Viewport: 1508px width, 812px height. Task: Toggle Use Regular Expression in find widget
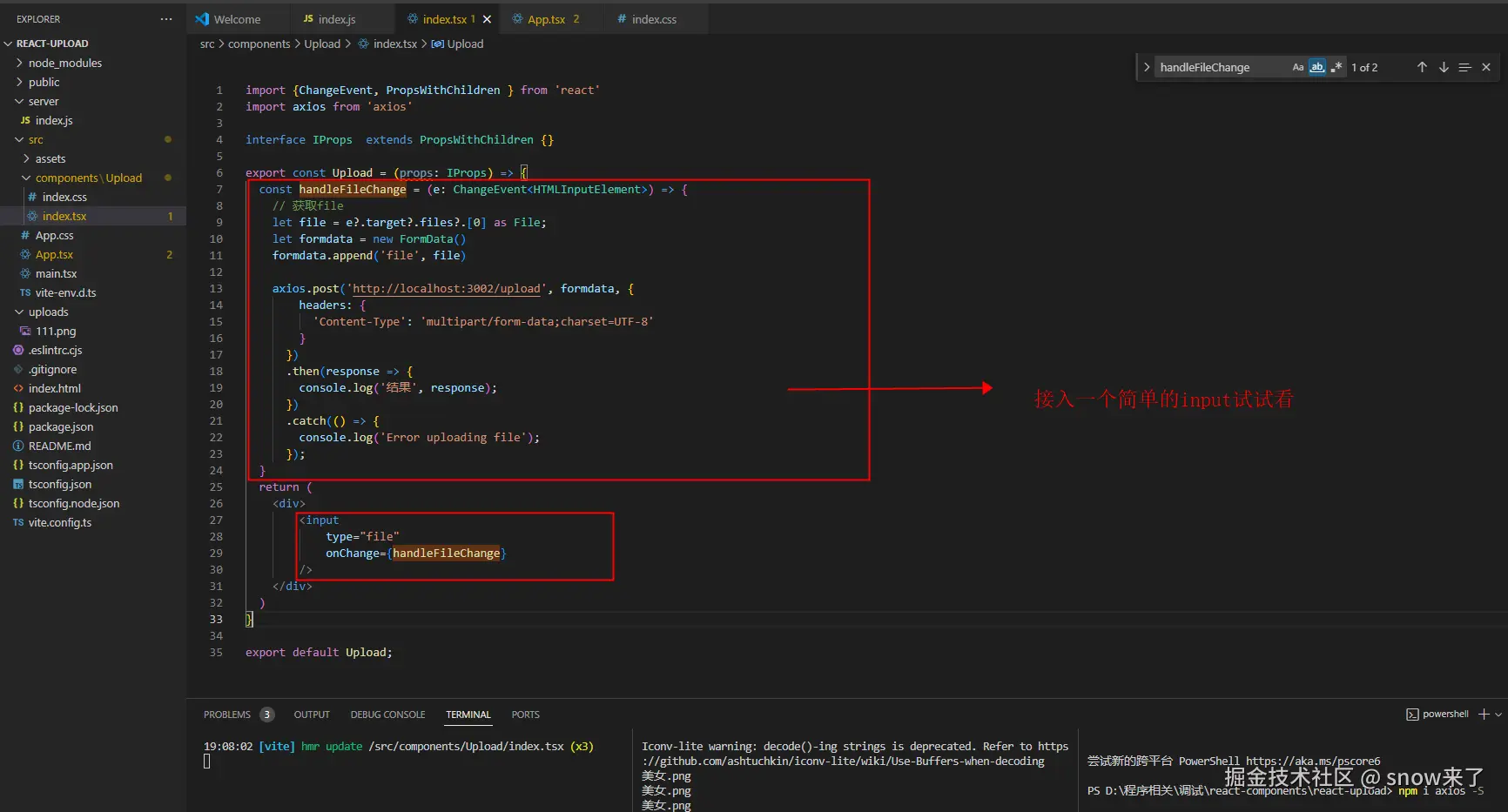(1336, 67)
